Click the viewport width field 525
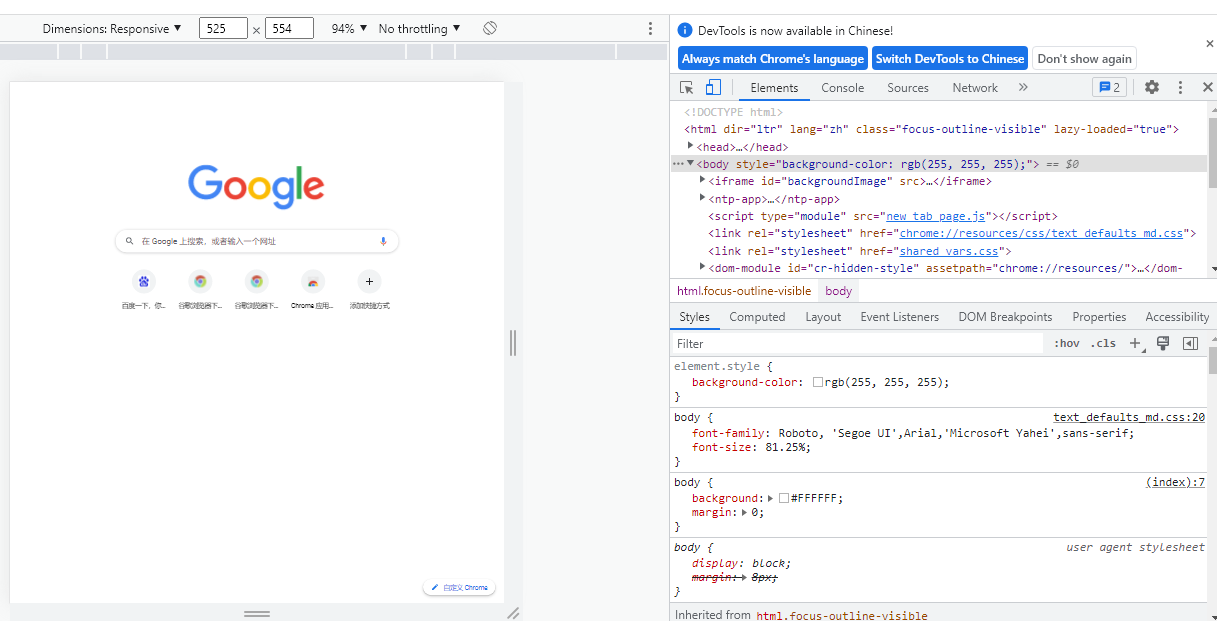The width and height of the screenshot is (1217, 621). [223, 29]
